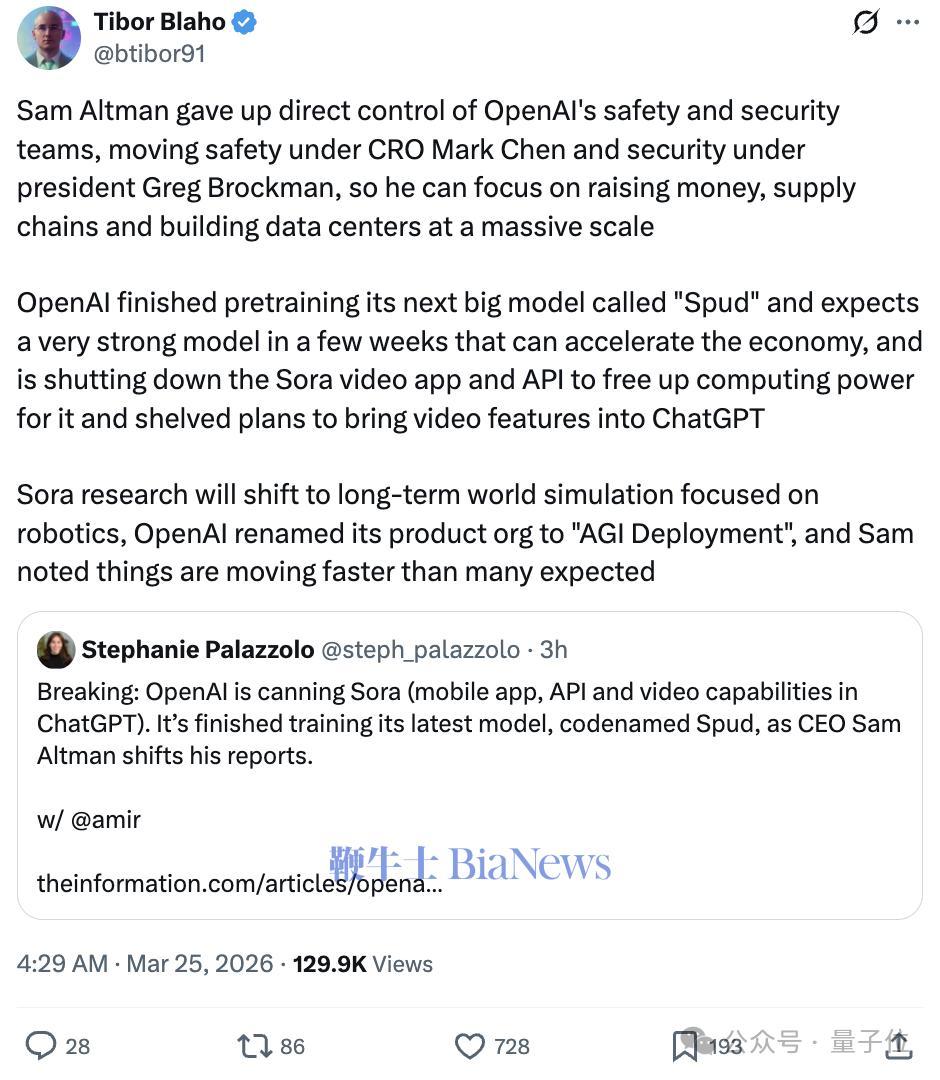Repost this tweet via retweet icon

click(254, 1046)
